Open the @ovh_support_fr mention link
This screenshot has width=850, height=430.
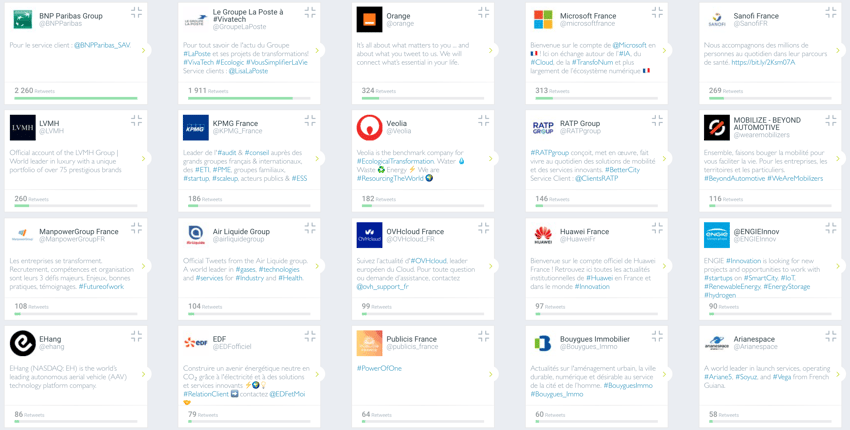[382, 286]
